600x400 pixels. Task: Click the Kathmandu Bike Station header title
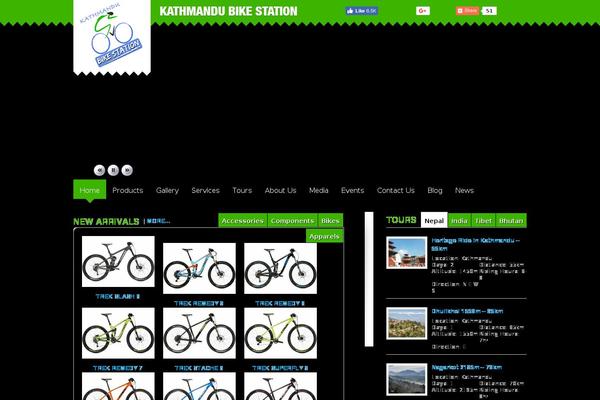[x=228, y=11]
